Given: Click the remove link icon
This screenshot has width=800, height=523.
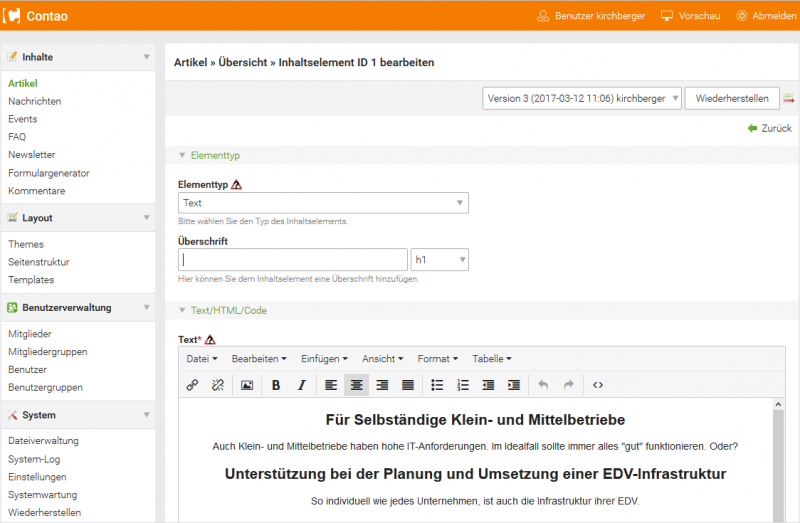Looking at the screenshot, I should click(x=217, y=385).
